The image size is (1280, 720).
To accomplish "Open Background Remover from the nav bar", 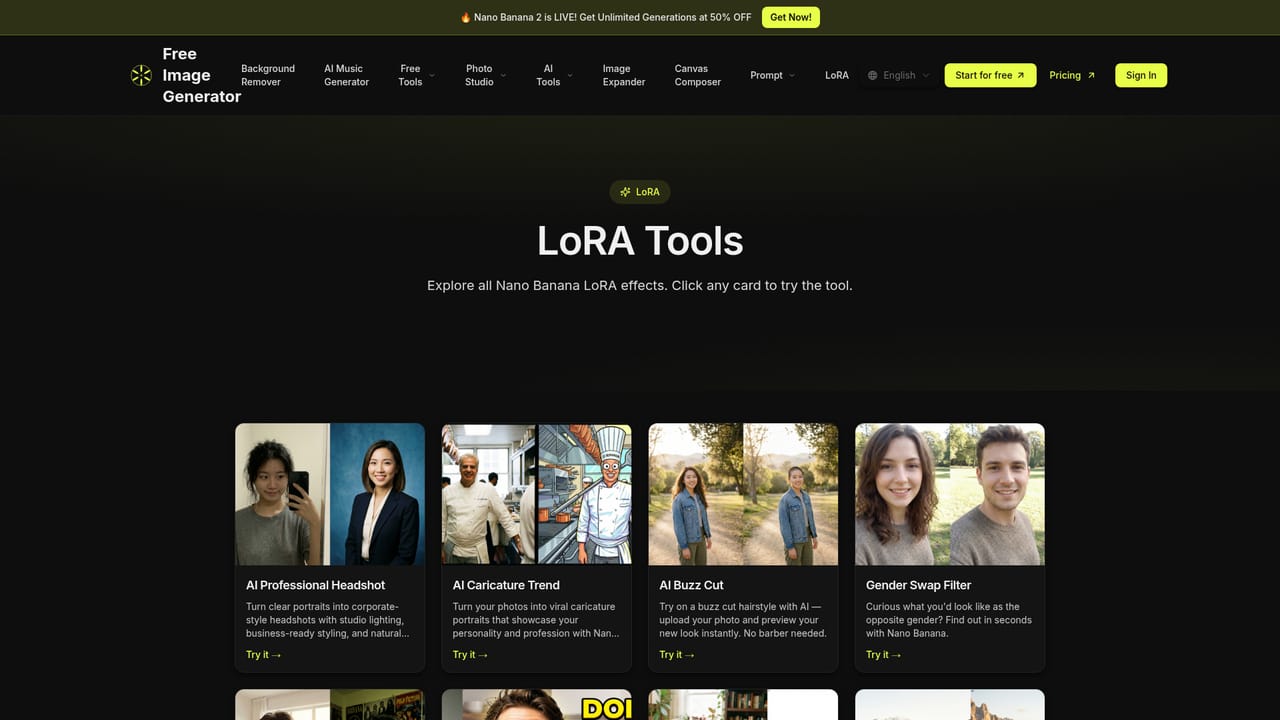I will [x=268, y=75].
